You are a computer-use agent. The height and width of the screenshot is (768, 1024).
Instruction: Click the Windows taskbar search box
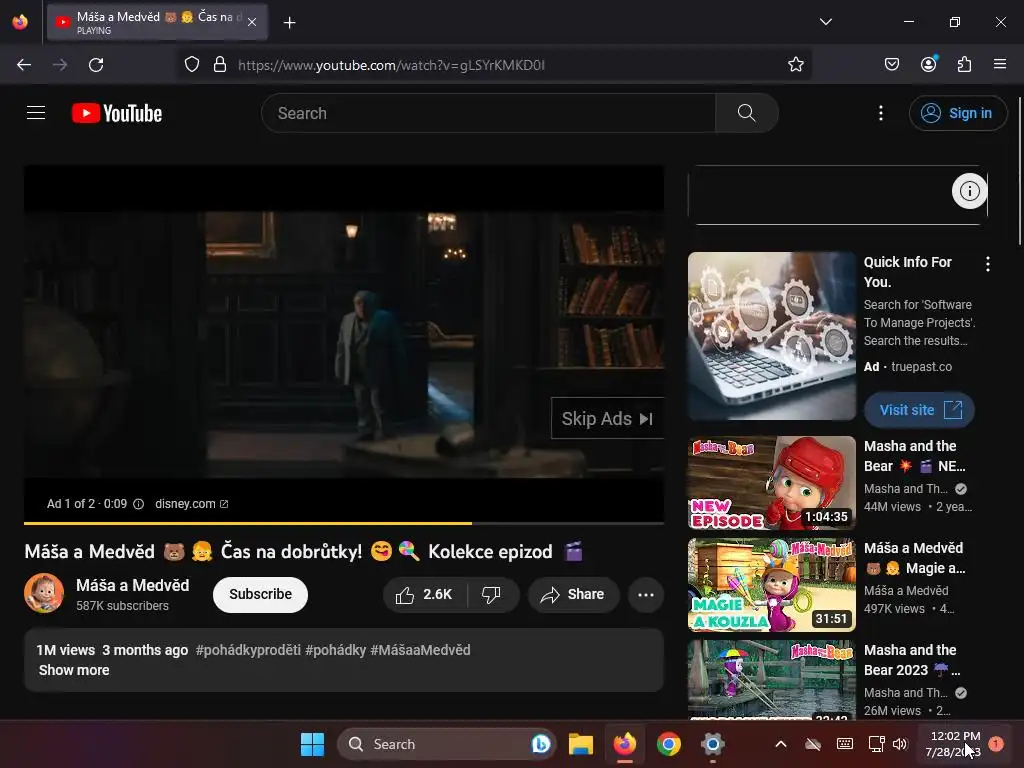coord(447,744)
